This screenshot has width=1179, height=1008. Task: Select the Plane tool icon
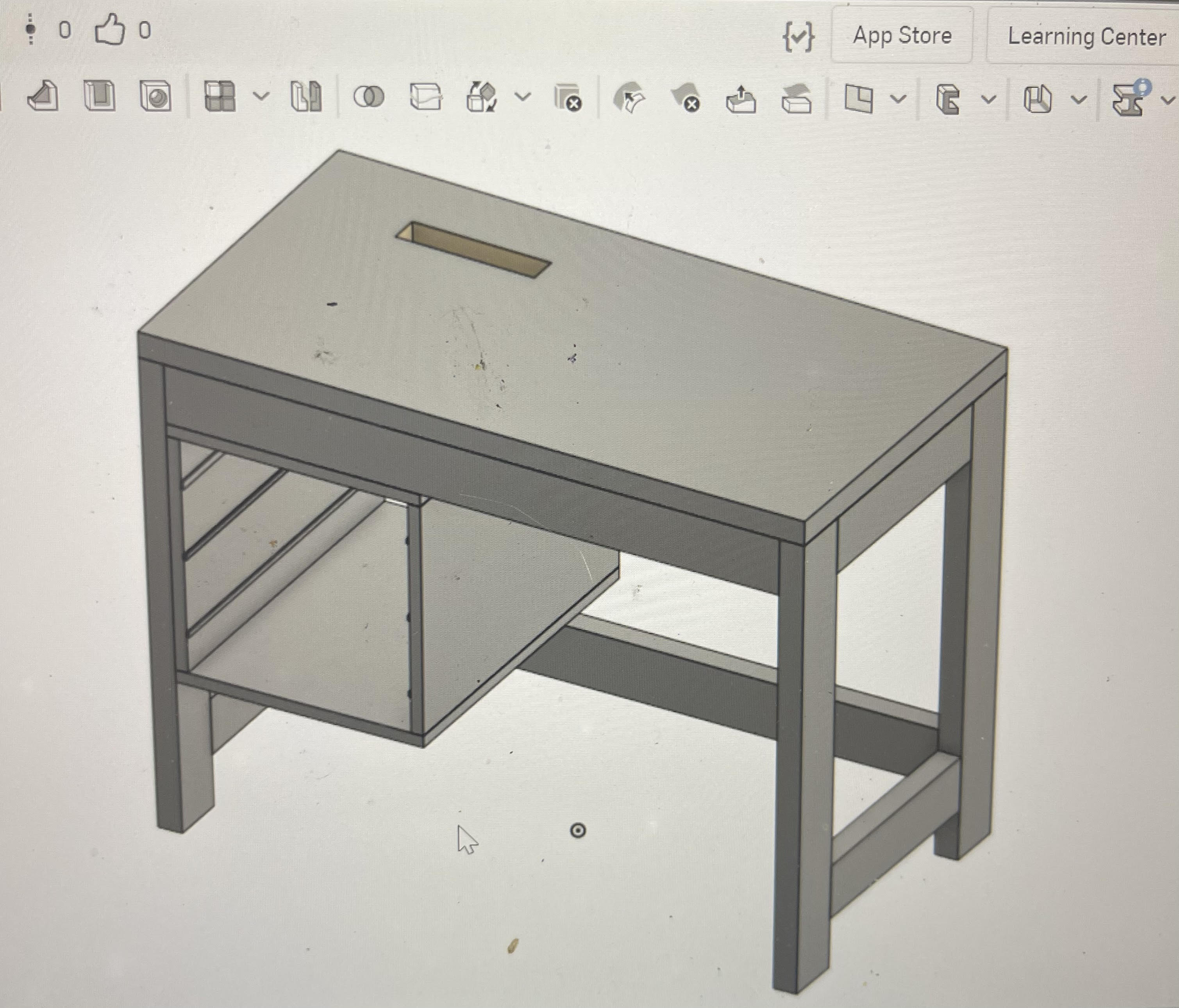click(859, 99)
